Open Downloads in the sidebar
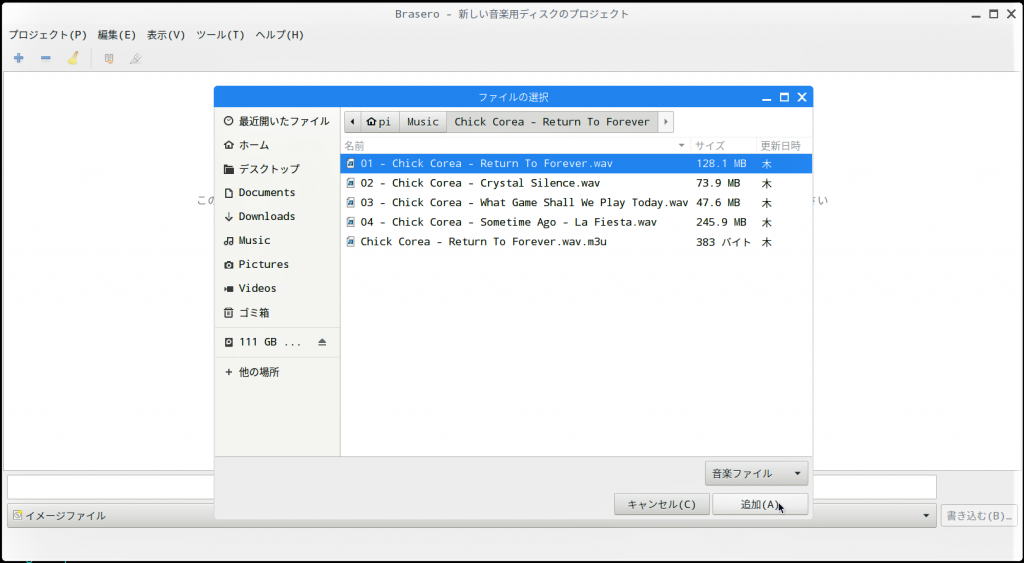 277,216
